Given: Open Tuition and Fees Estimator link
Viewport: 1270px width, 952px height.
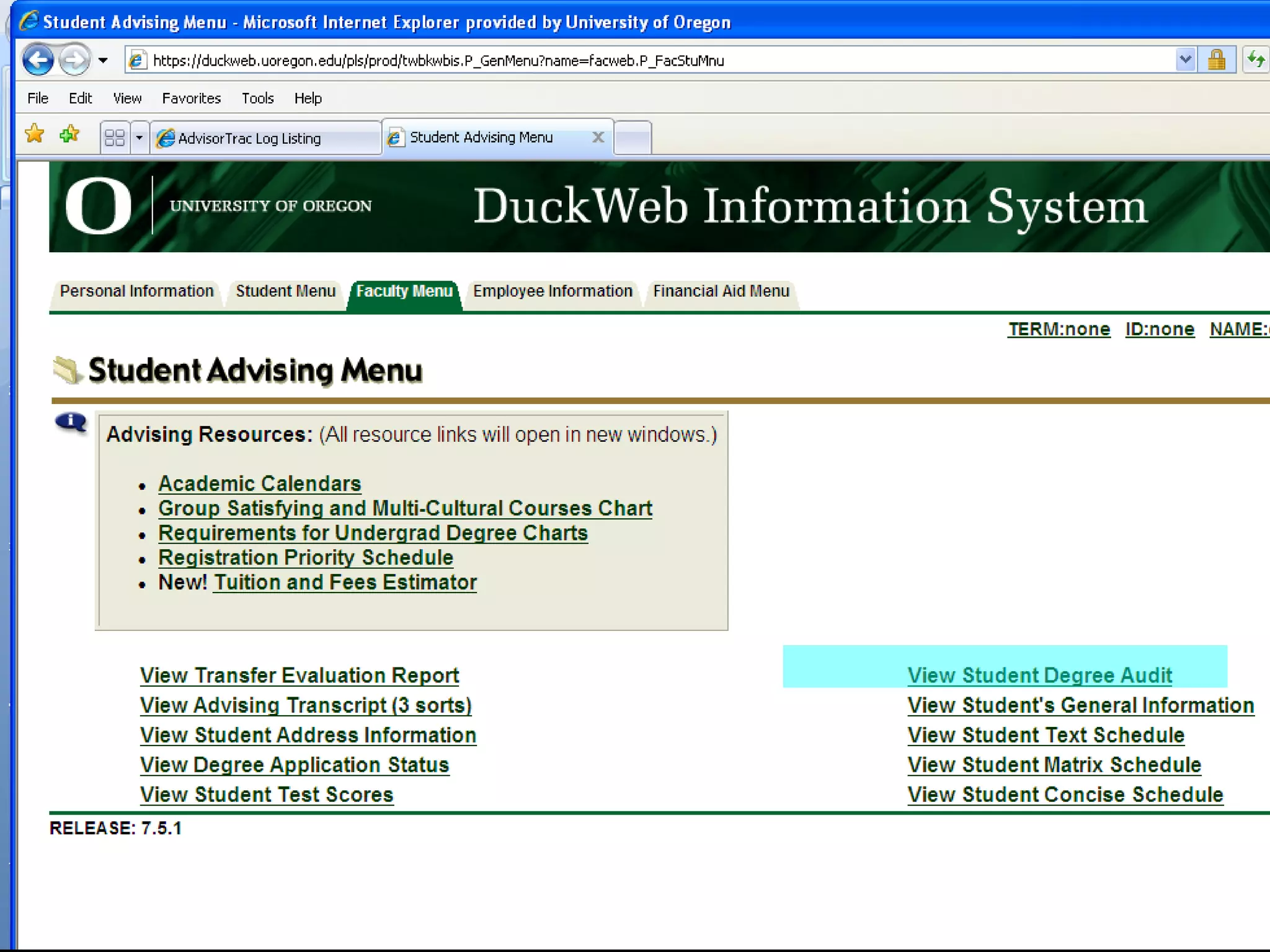Looking at the screenshot, I should point(345,583).
